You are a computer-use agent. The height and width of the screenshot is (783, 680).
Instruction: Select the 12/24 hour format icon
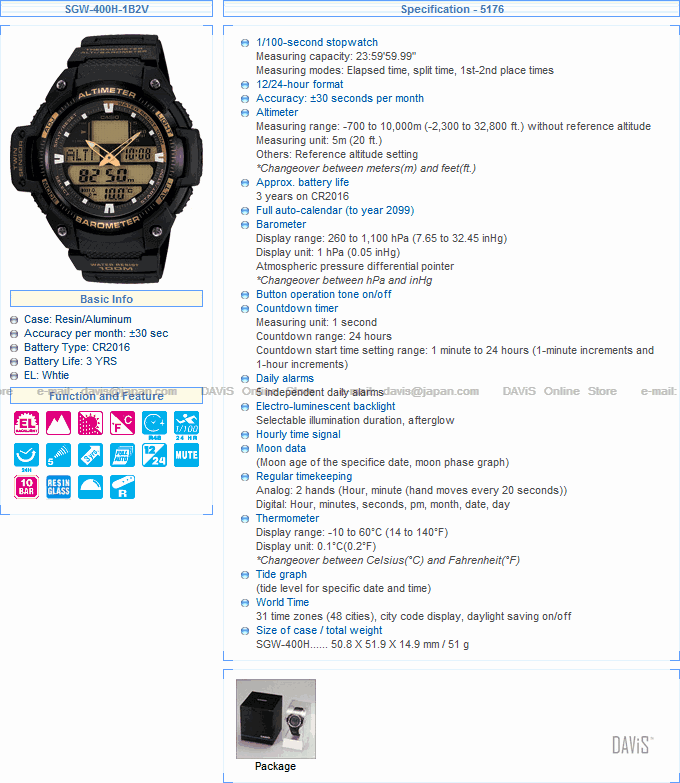(x=154, y=455)
